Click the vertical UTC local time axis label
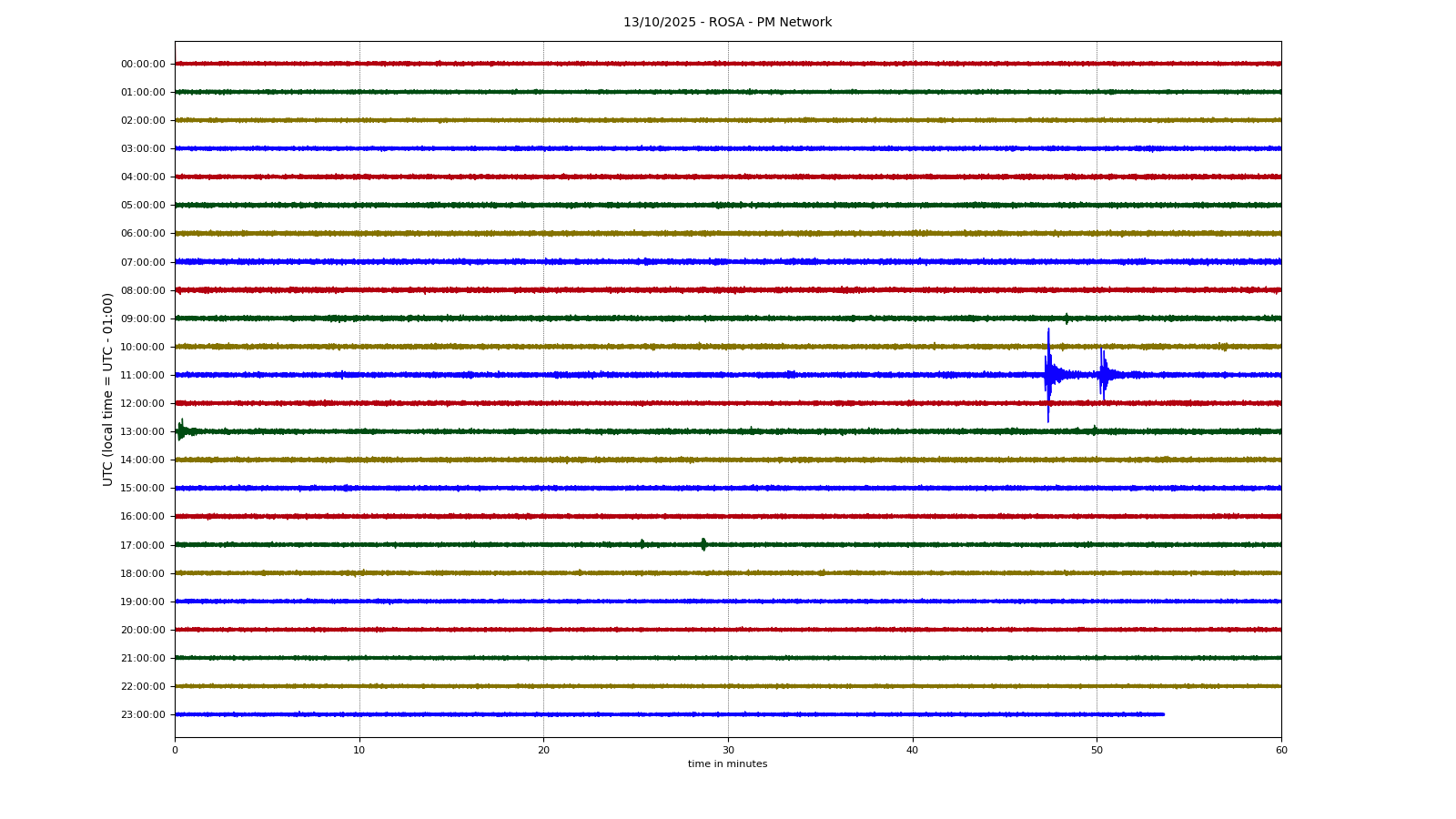 tap(108, 389)
